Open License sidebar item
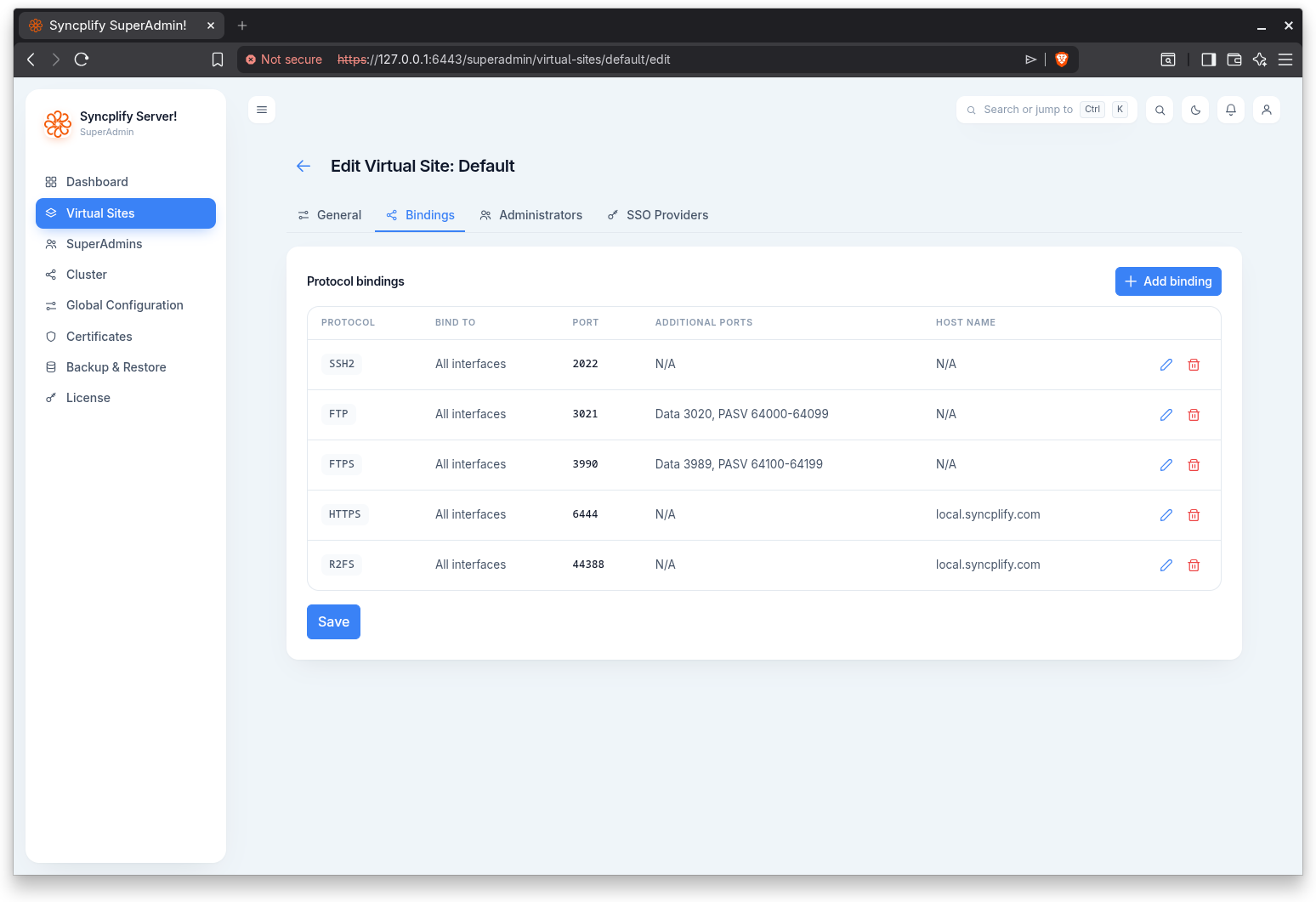This screenshot has width=1316, height=902. click(x=126, y=398)
